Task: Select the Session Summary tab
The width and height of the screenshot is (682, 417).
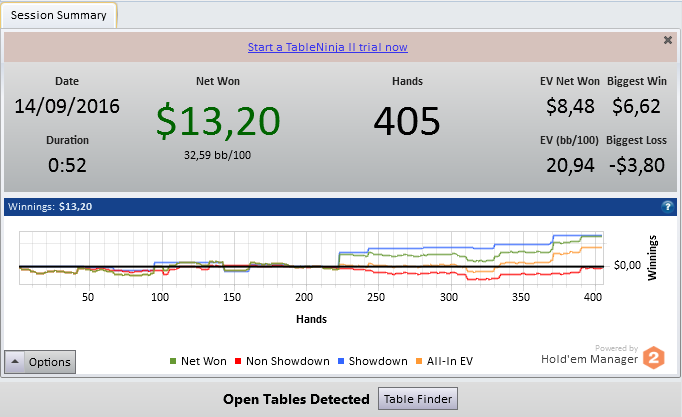Action: click(x=58, y=15)
